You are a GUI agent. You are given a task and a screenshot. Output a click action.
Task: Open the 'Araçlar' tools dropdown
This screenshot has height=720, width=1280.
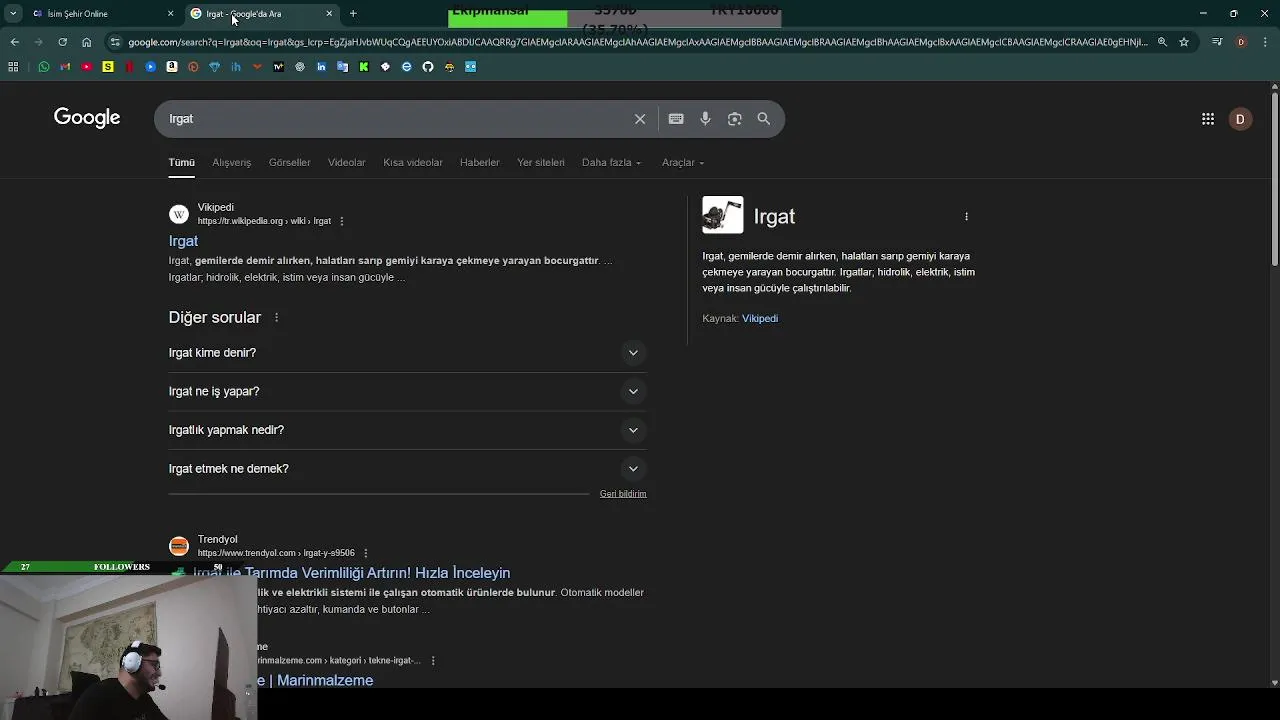pyautogui.click(x=683, y=162)
